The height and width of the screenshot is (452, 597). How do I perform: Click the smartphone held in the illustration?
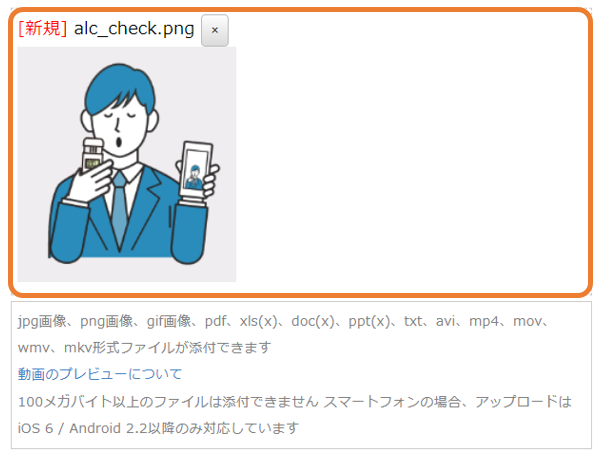point(196,169)
